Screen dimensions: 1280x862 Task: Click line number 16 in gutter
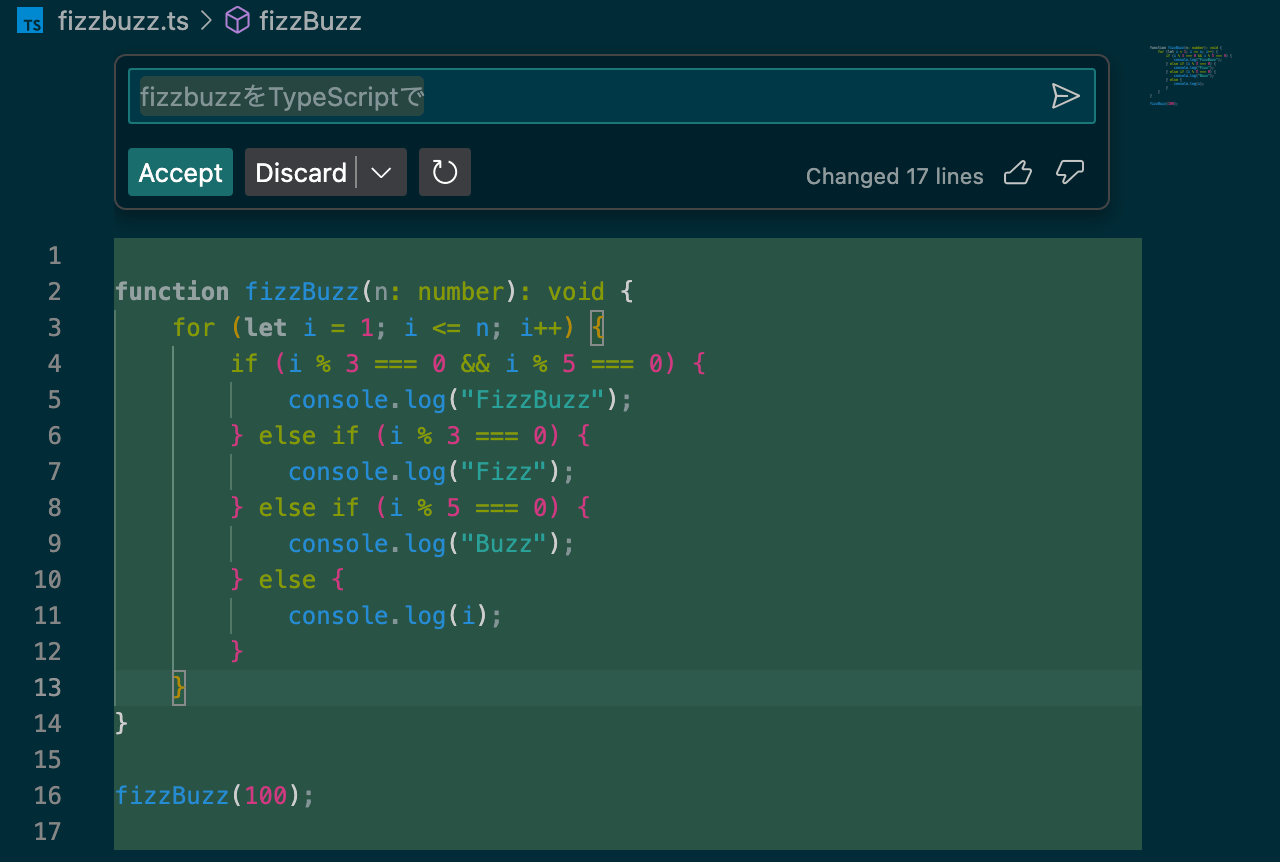point(47,796)
